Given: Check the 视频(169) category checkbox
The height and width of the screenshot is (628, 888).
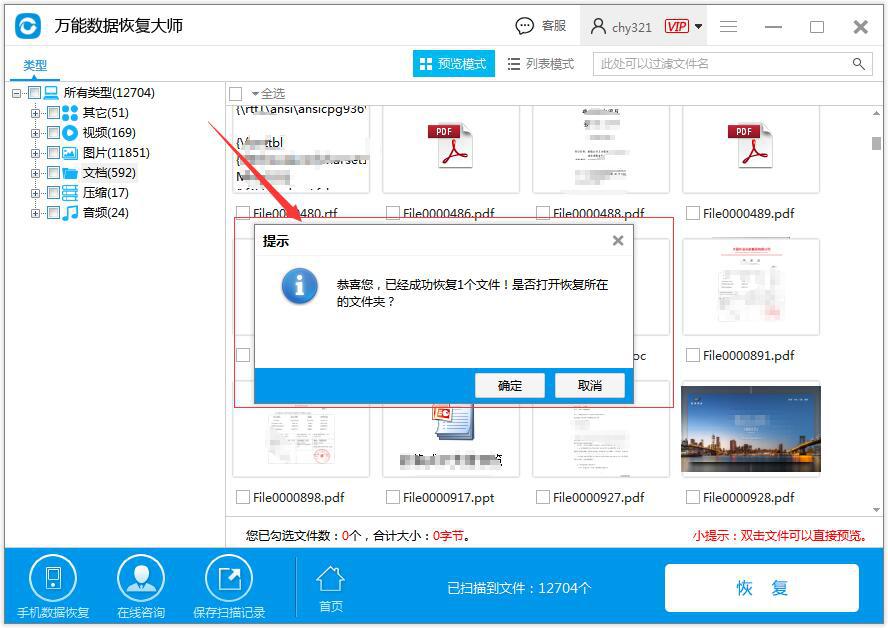Looking at the screenshot, I should click(x=53, y=133).
